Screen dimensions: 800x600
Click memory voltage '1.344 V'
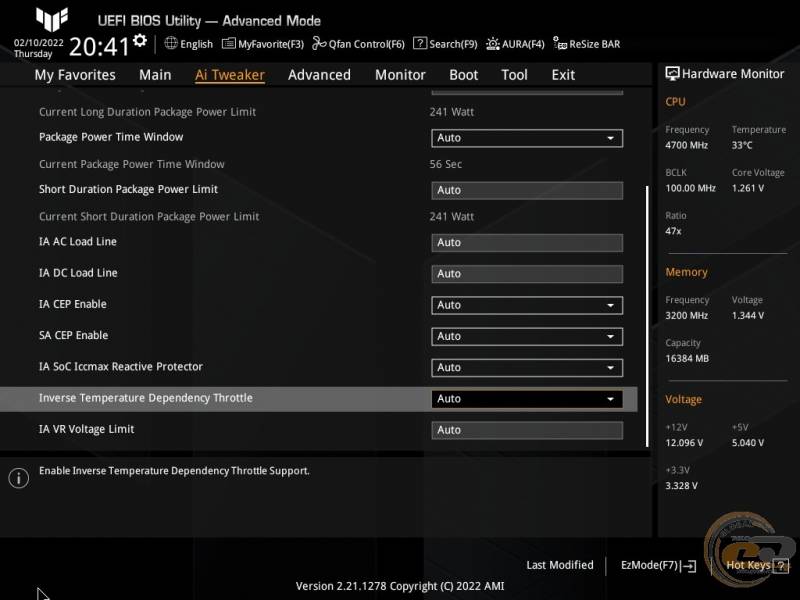[747, 316]
